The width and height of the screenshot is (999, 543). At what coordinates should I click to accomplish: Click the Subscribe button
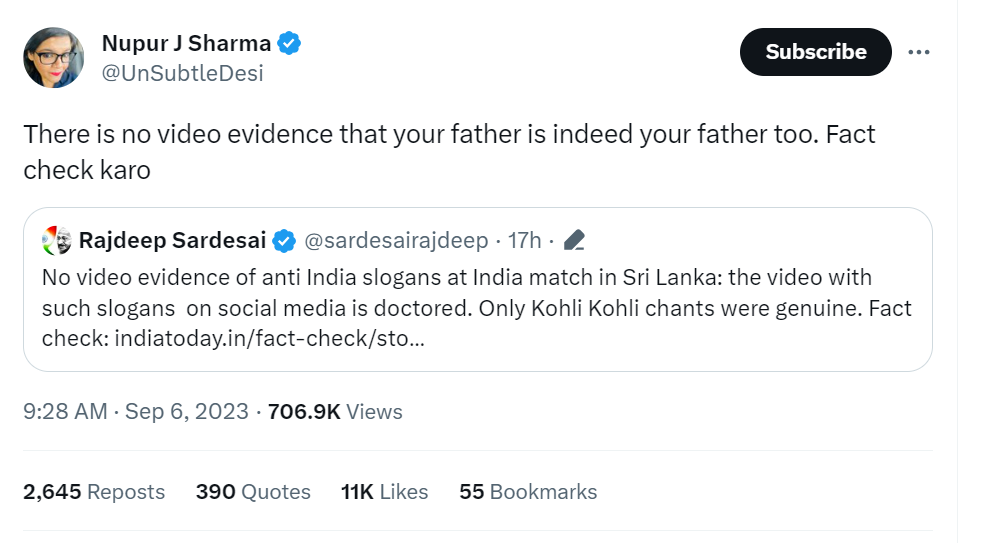816,52
